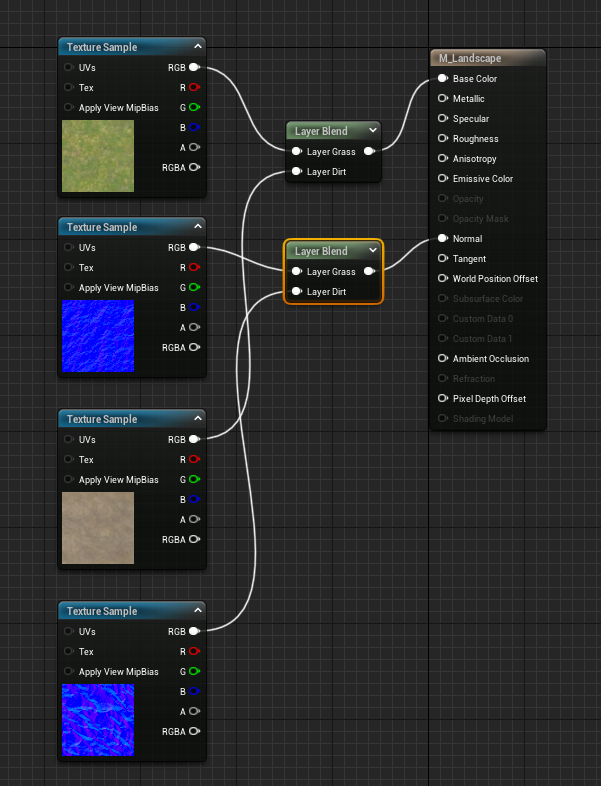This screenshot has width=601, height=786.
Task: Click the Base Color pin on M_Landscape
Action: (x=443, y=79)
